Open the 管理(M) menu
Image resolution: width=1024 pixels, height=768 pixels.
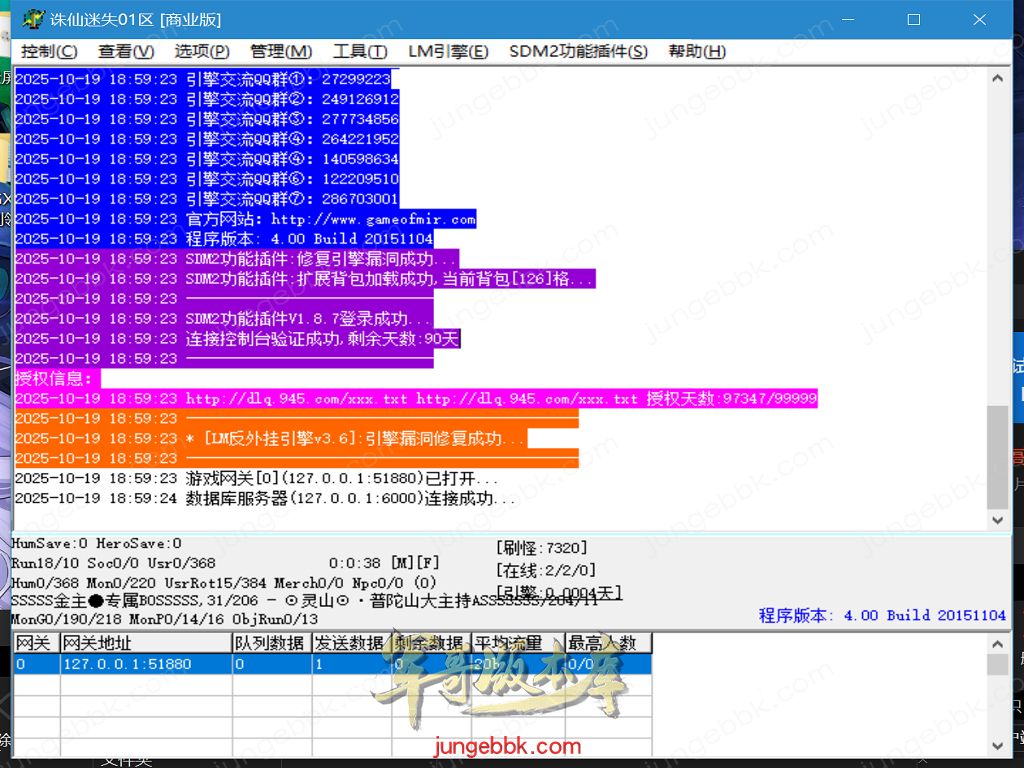(281, 52)
